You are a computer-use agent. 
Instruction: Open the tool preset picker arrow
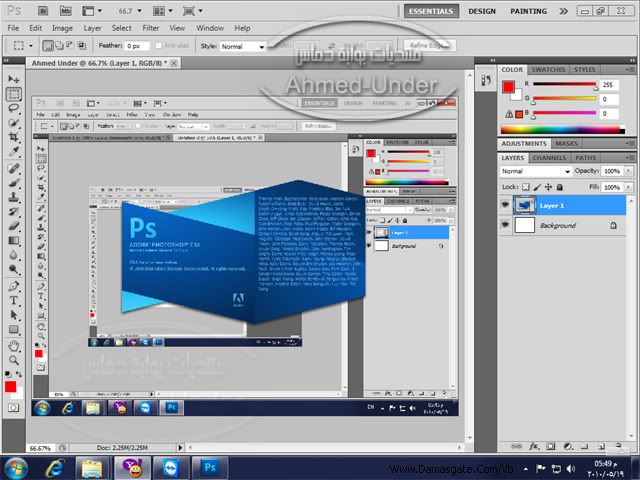coord(31,46)
